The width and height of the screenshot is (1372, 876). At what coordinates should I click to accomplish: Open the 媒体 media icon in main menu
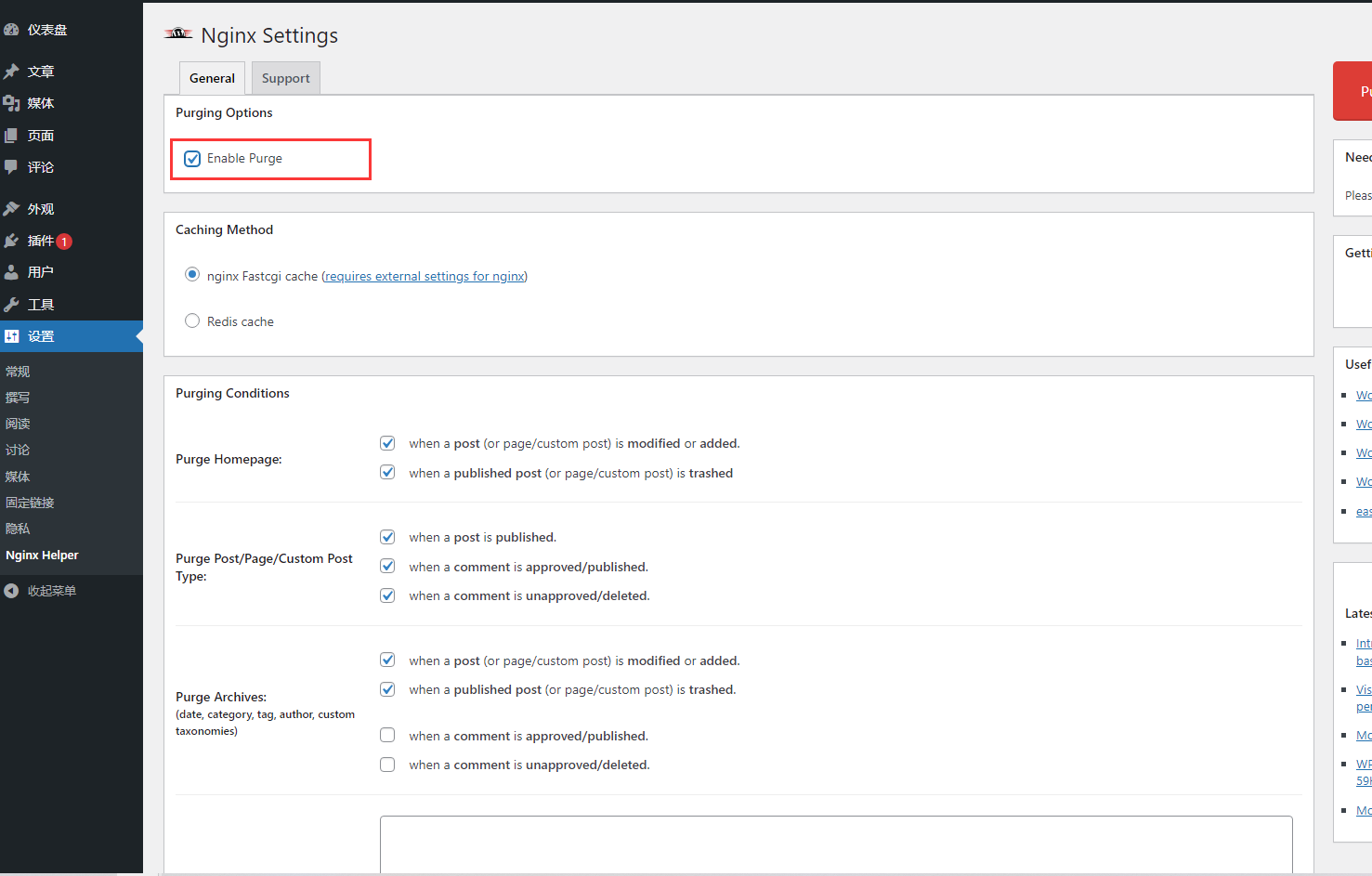pyautogui.click(x=11, y=103)
